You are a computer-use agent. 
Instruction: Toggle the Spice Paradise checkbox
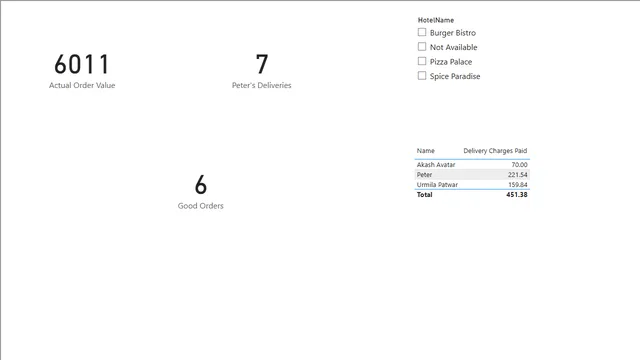(422, 76)
